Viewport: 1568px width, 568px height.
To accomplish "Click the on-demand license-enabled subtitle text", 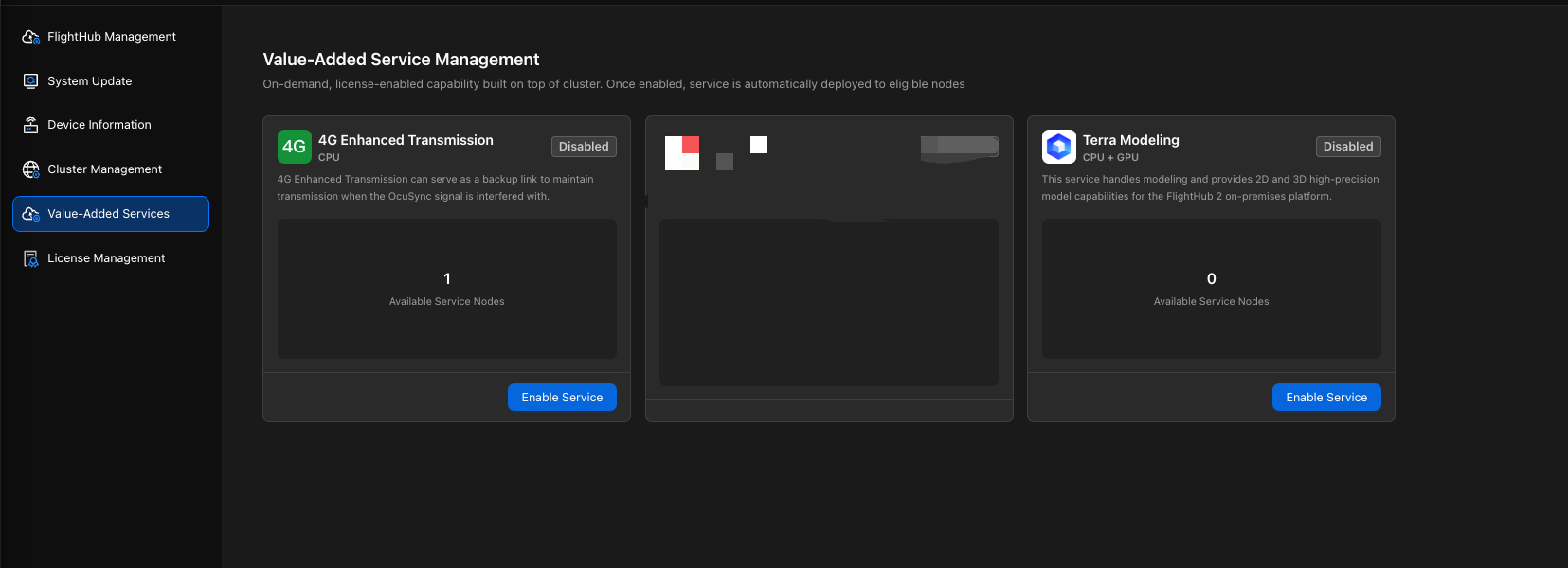I will pyautogui.click(x=614, y=84).
